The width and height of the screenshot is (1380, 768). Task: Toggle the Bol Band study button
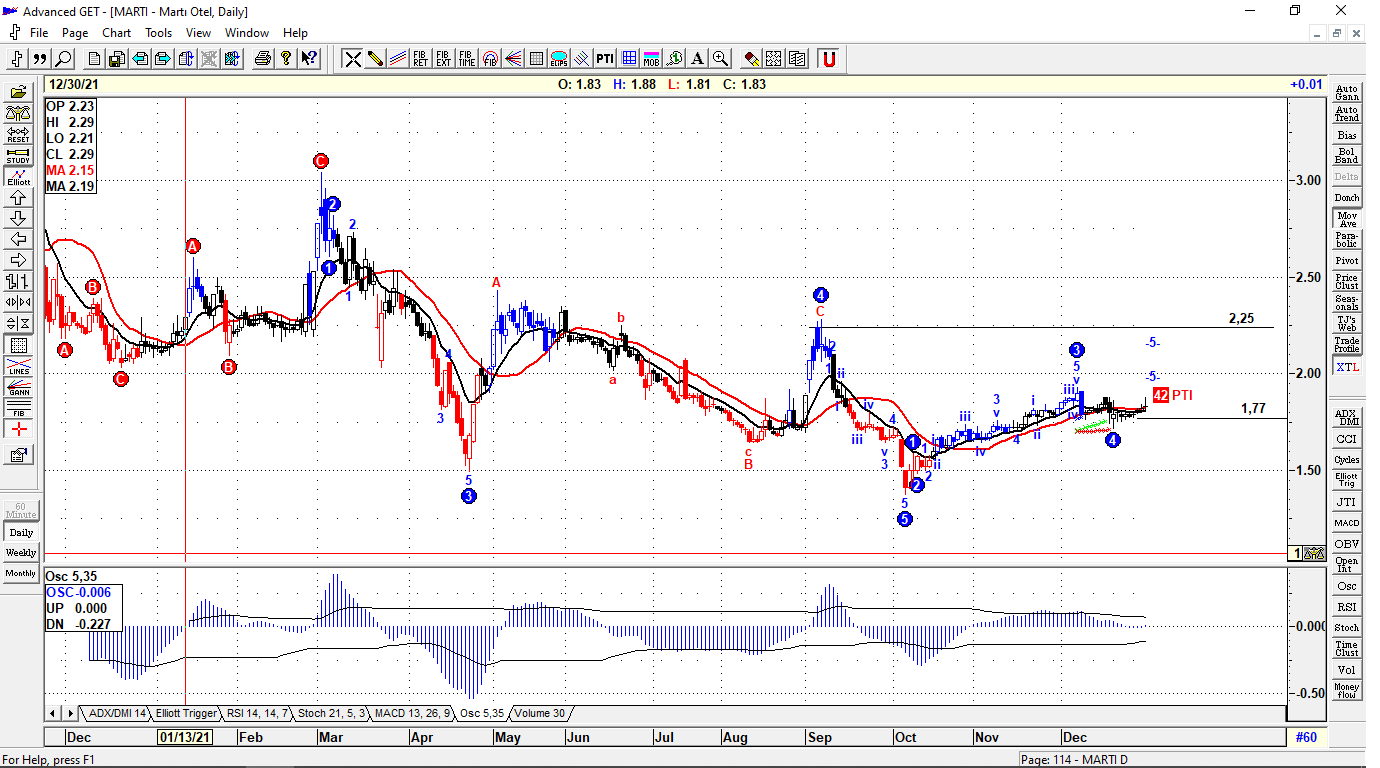1347,155
